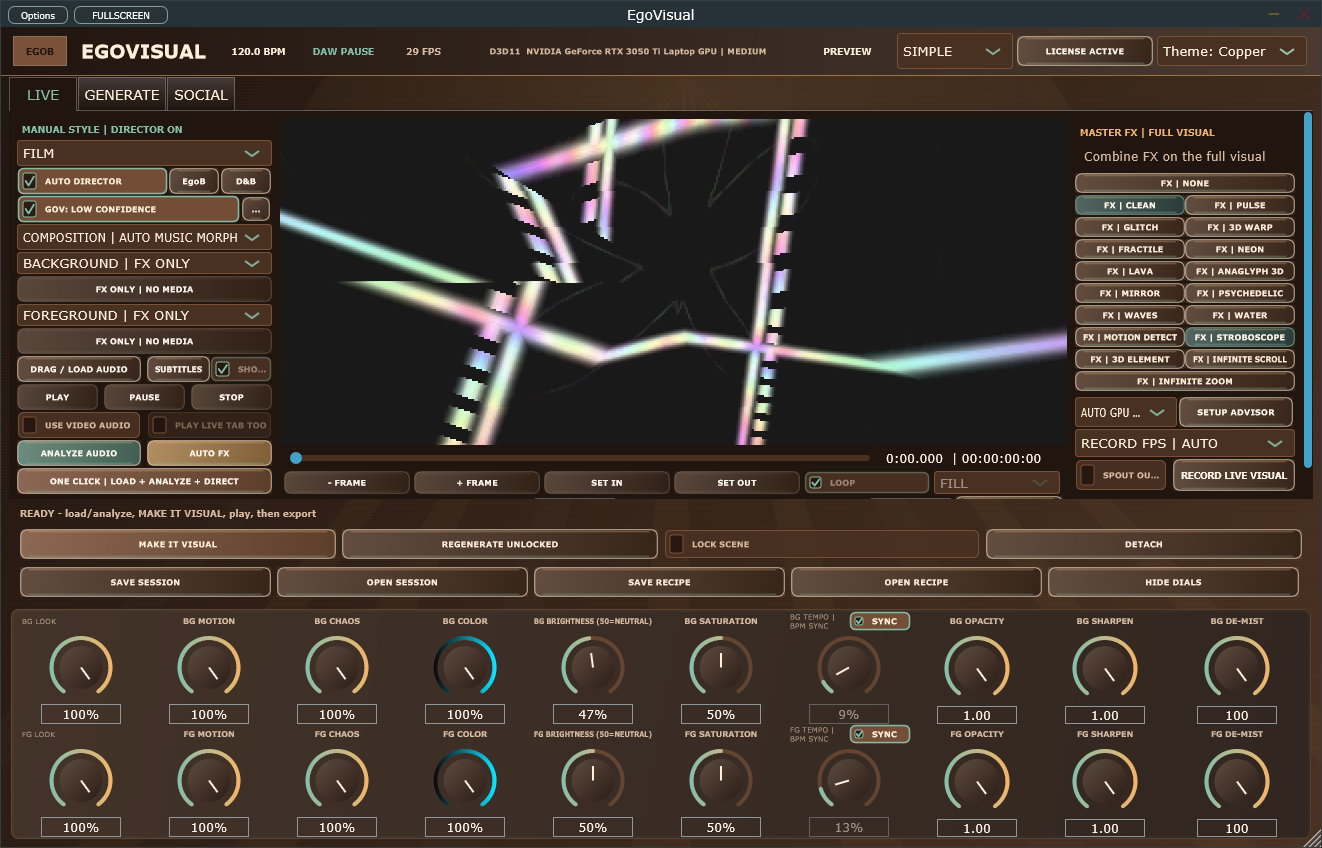Screen dimensions: 1322x848
Task: Switch to the GENERATE tab
Action: click(122, 95)
